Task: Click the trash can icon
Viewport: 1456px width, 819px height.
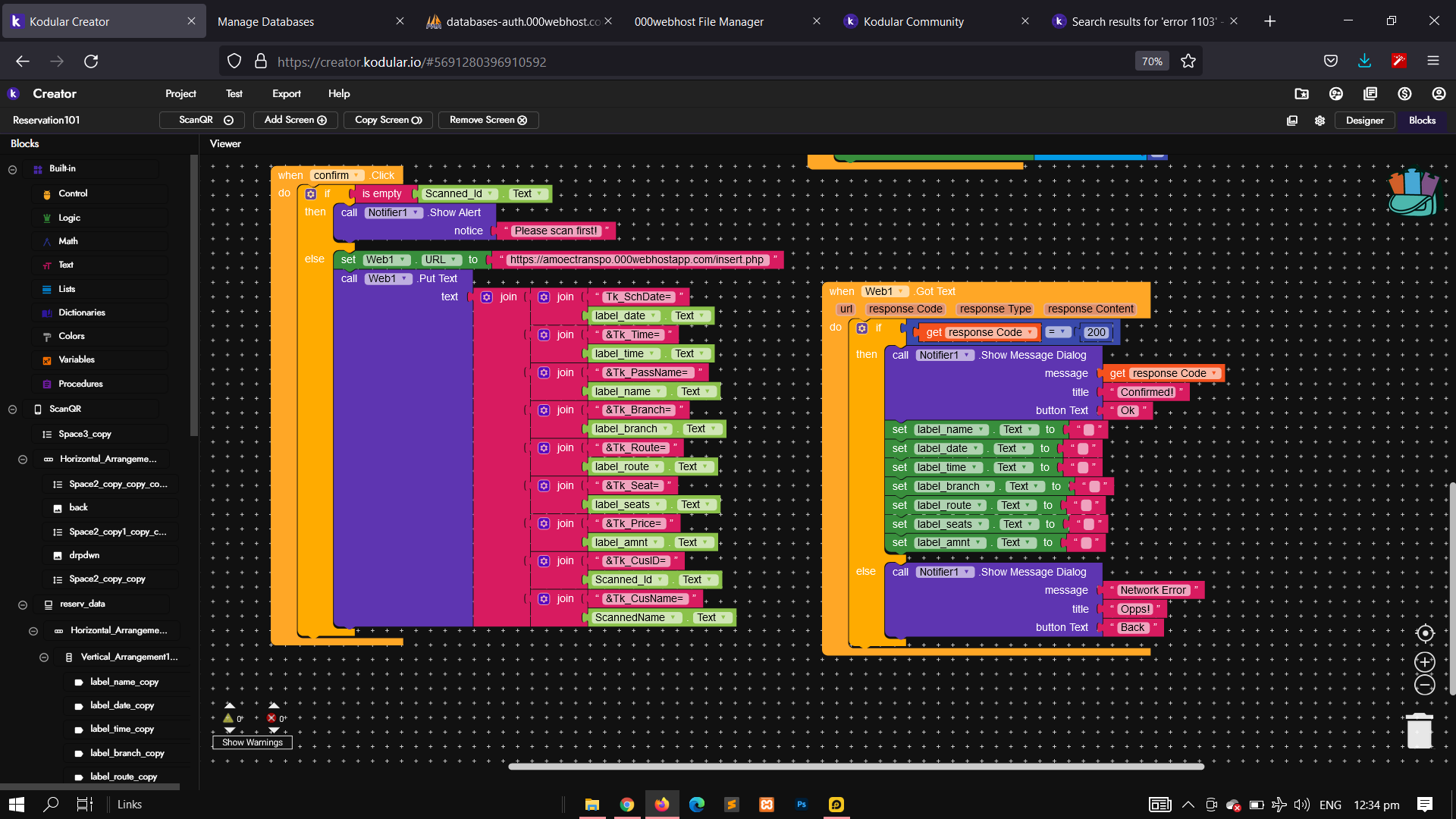Action: pyautogui.click(x=1419, y=731)
